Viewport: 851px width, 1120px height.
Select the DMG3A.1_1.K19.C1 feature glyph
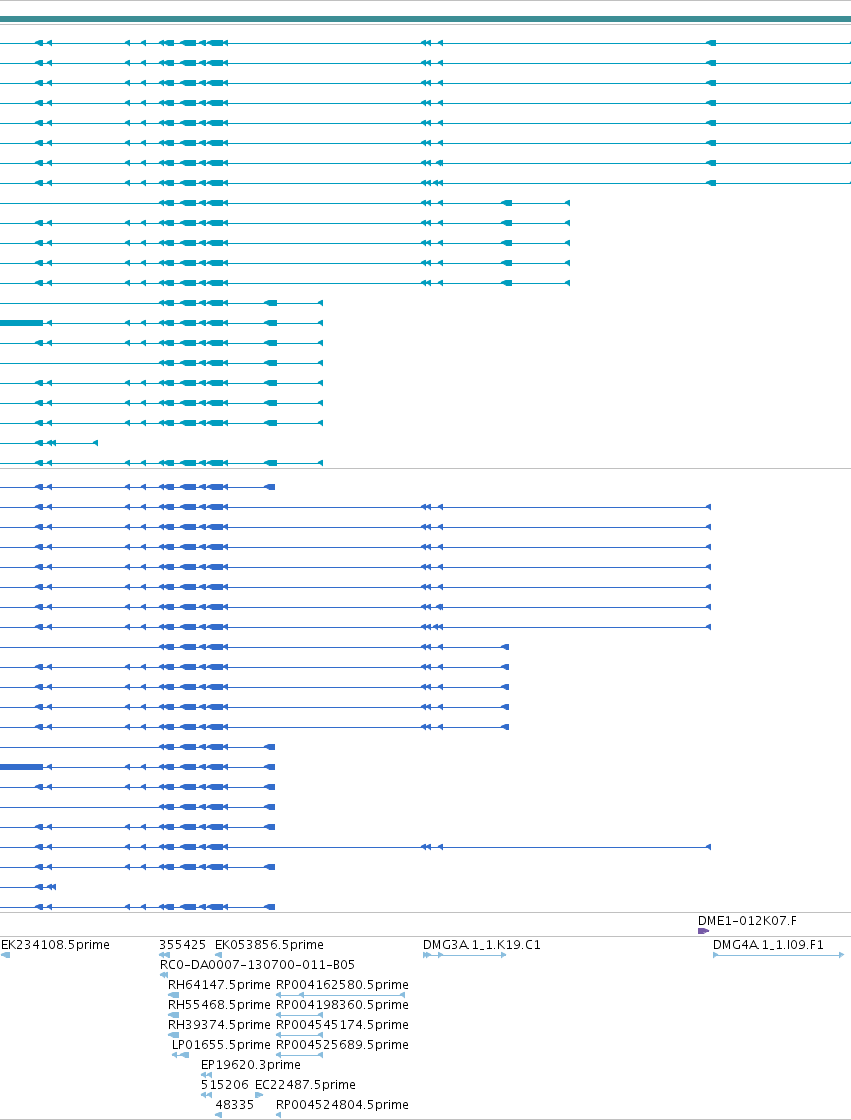coord(464,955)
